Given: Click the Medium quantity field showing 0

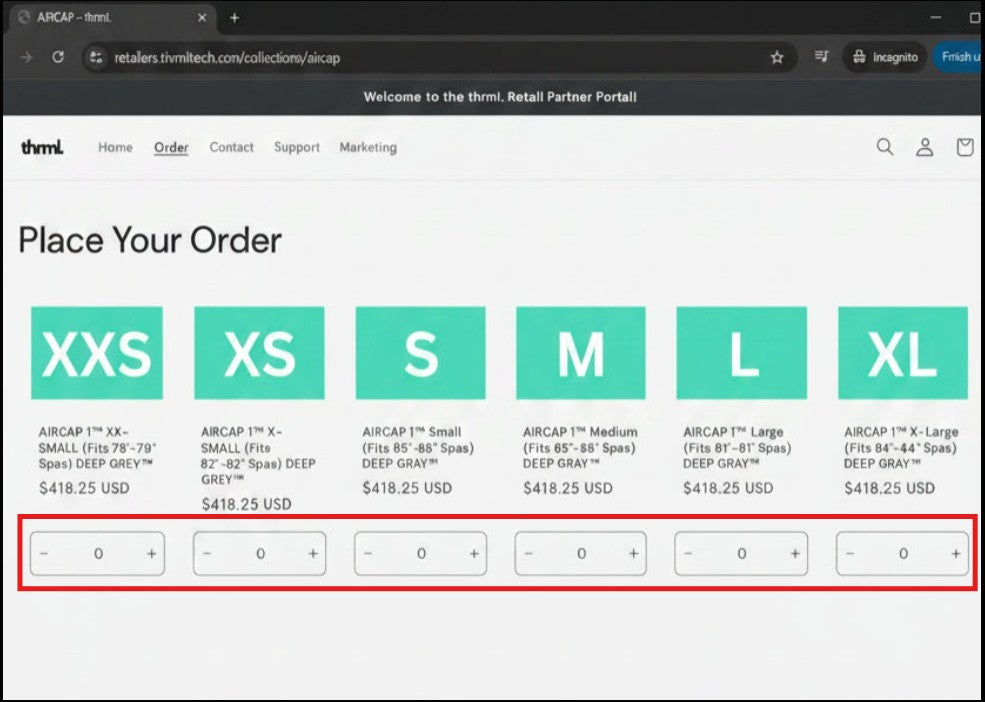Looking at the screenshot, I should pos(581,554).
